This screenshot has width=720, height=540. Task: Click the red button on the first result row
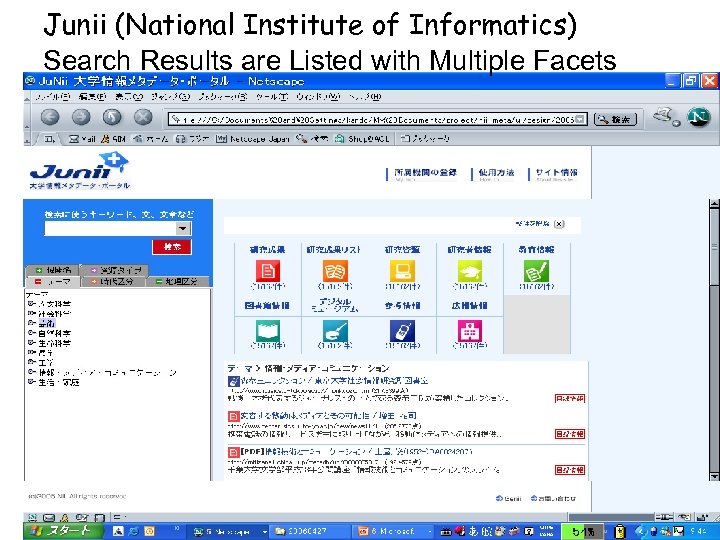coord(569,398)
